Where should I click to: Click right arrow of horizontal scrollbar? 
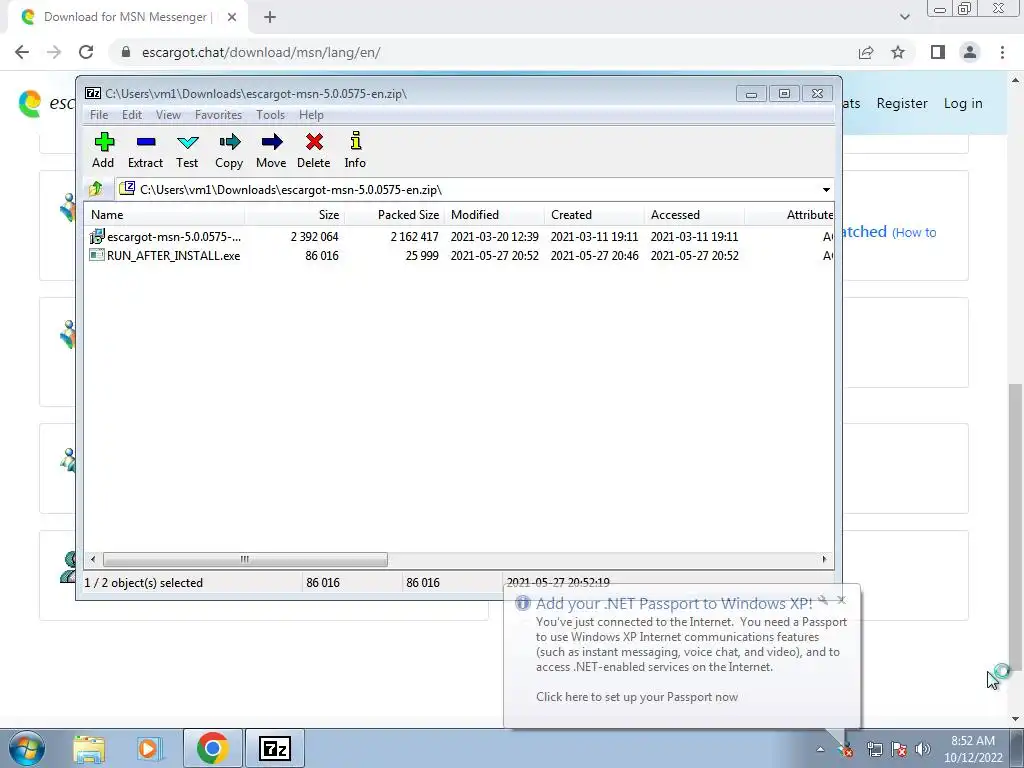824,559
